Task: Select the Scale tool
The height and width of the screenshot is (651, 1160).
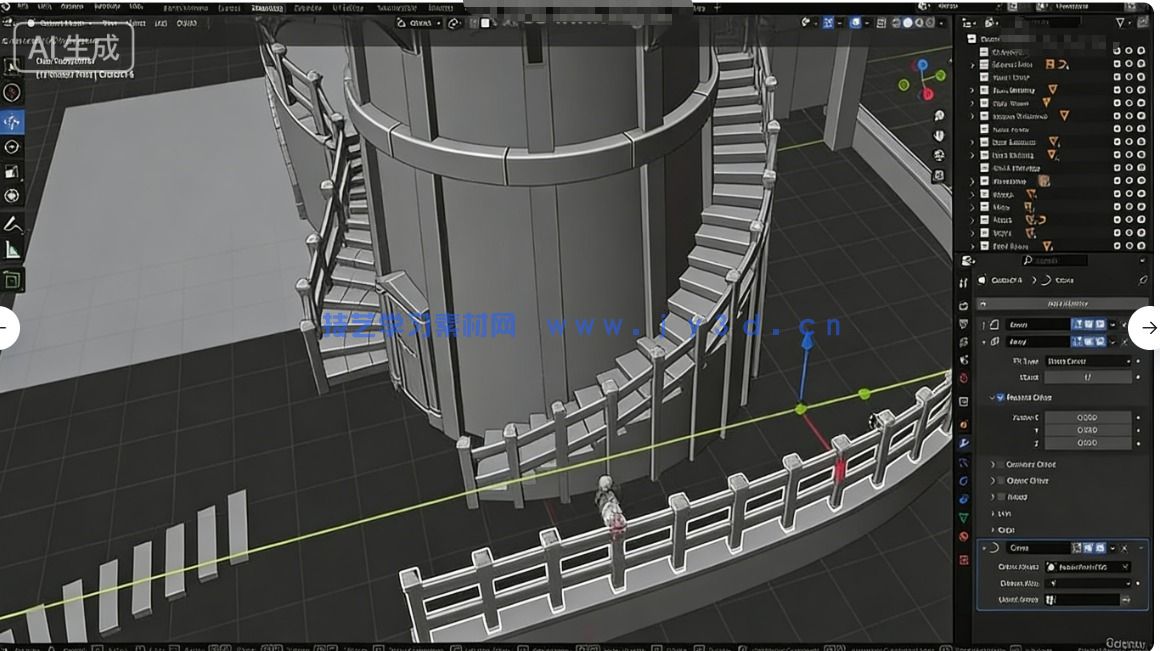Action: point(11,173)
